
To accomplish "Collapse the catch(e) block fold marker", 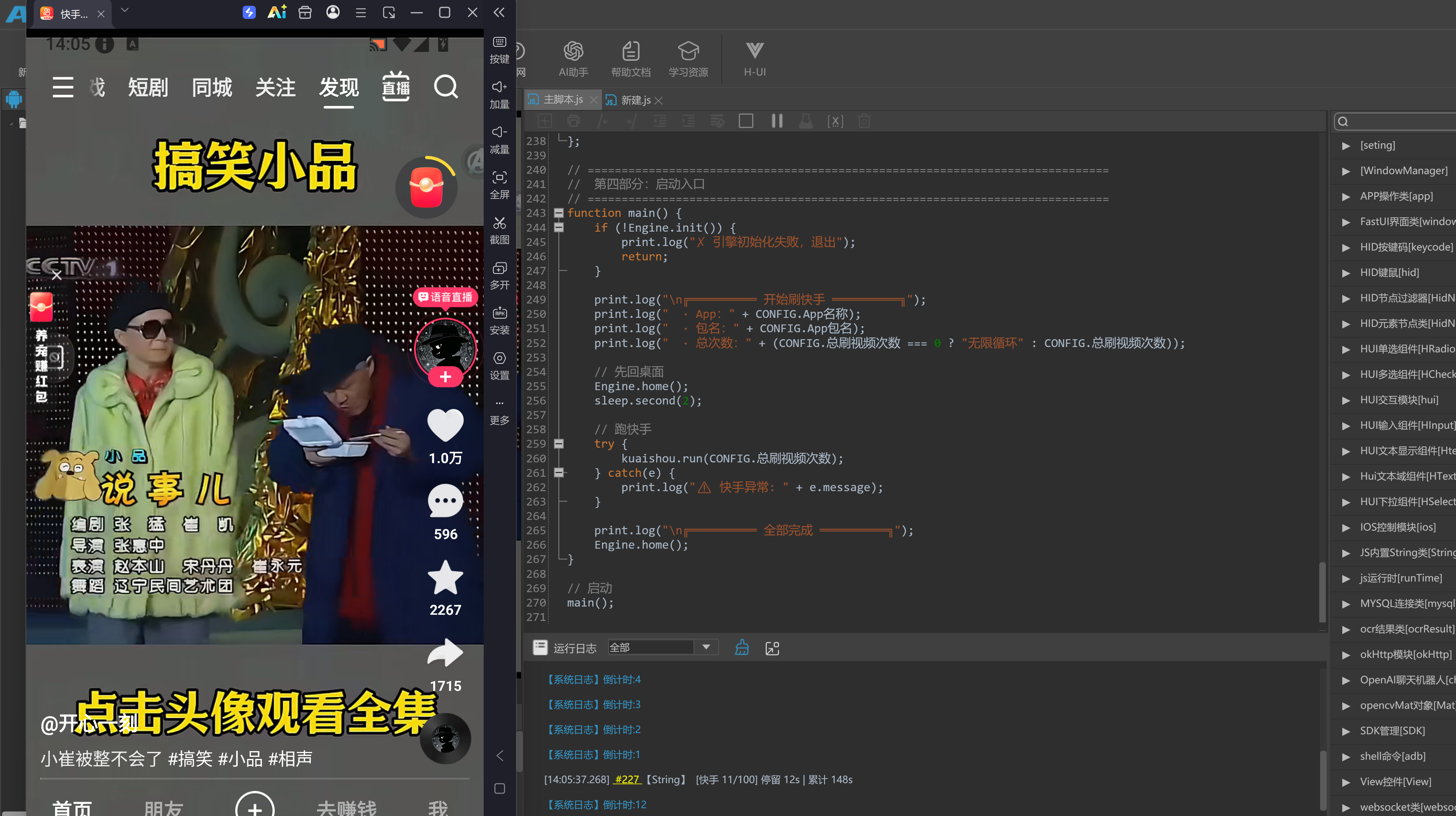I will click(x=558, y=473).
